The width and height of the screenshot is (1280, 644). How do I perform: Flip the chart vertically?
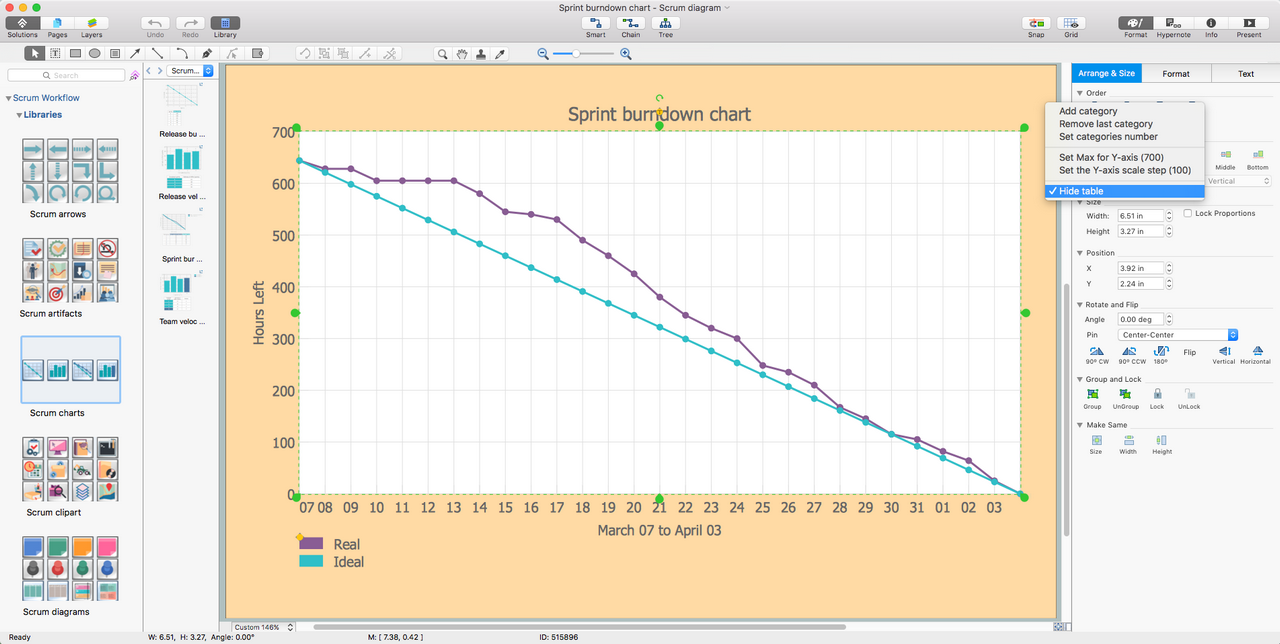[1223, 352]
